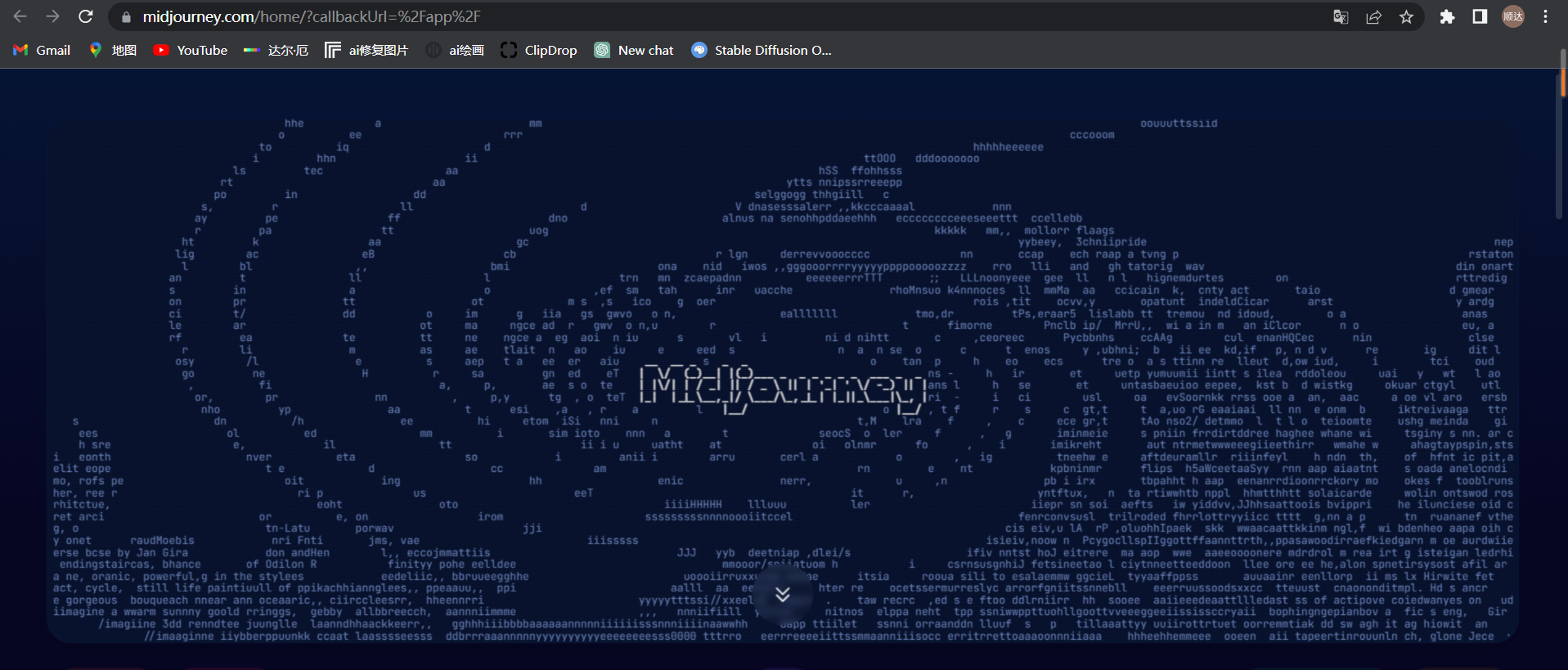Image resolution: width=1568 pixels, height=670 pixels.
Task: Open the 地图 maps bookmark
Action: point(113,50)
